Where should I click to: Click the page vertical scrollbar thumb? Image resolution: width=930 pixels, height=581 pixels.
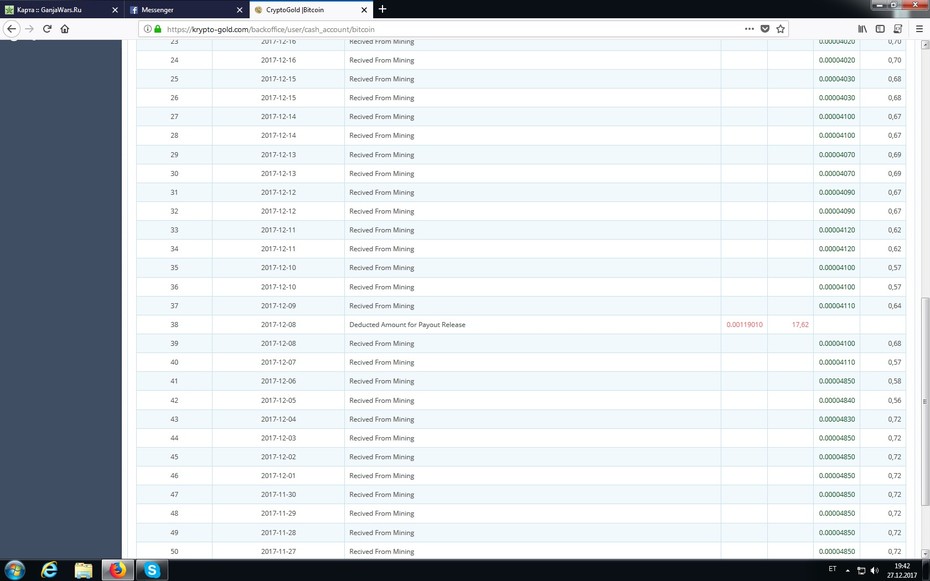924,401
